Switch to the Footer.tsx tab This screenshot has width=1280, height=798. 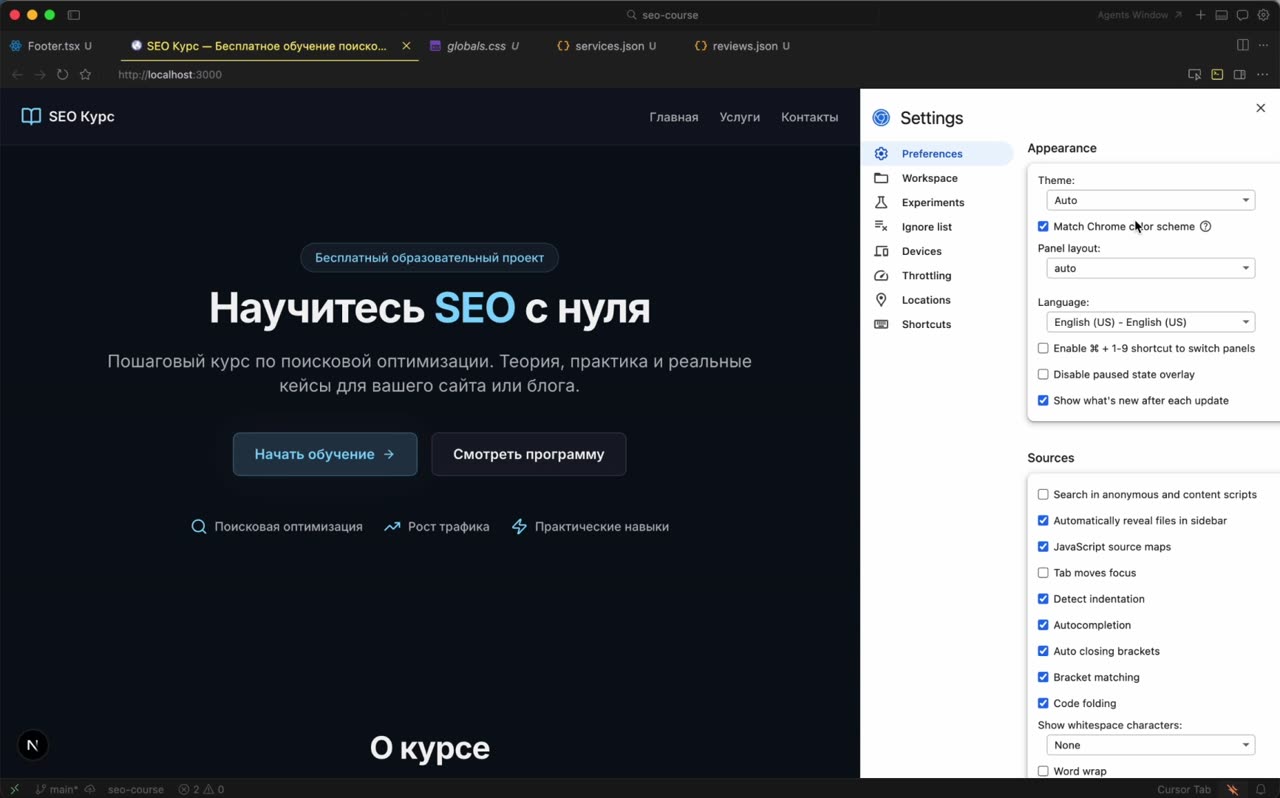[52, 46]
